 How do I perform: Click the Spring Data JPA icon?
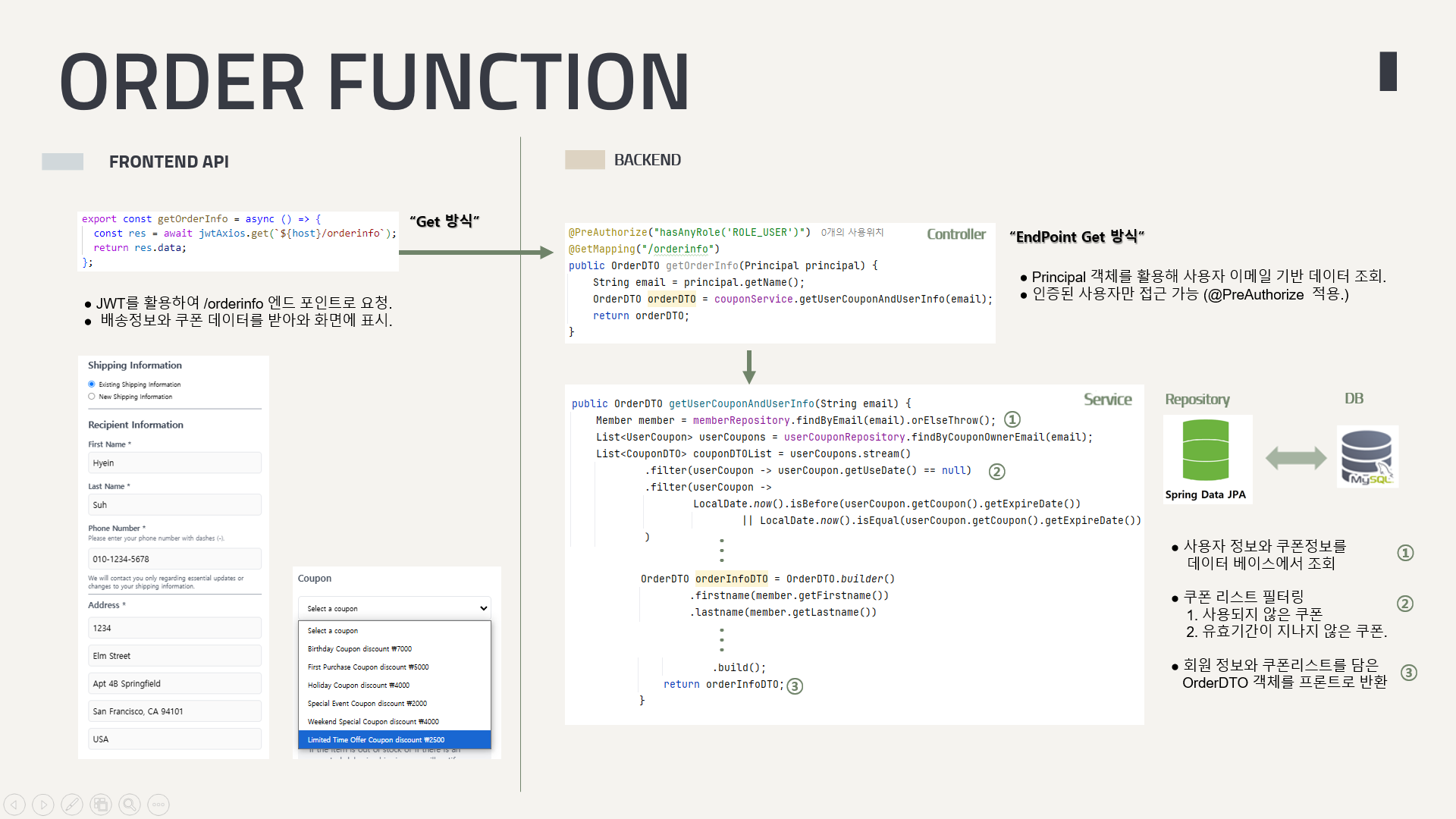pos(1205,450)
